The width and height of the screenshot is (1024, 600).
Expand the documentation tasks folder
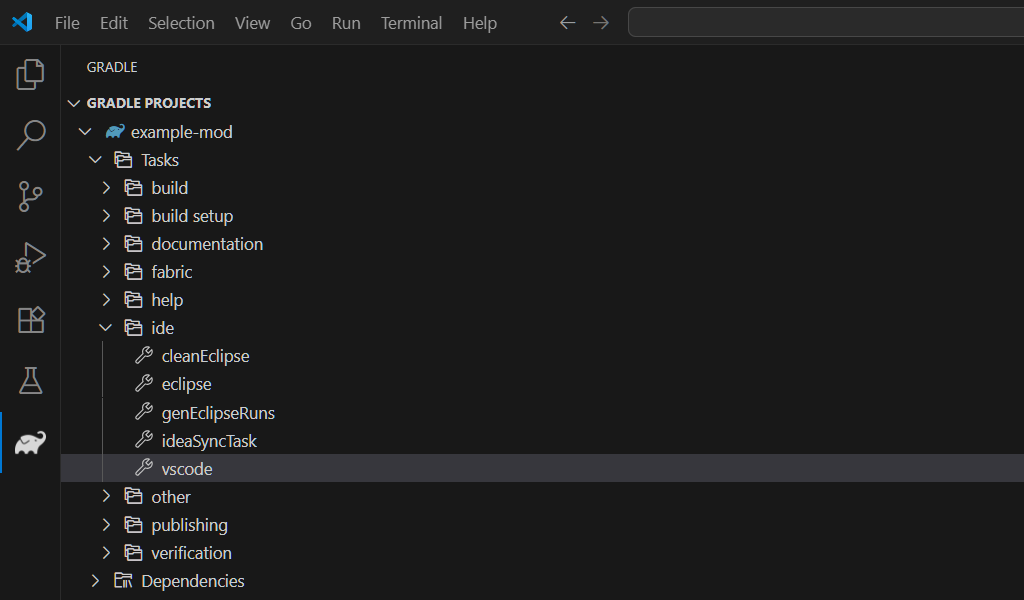(106, 243)
